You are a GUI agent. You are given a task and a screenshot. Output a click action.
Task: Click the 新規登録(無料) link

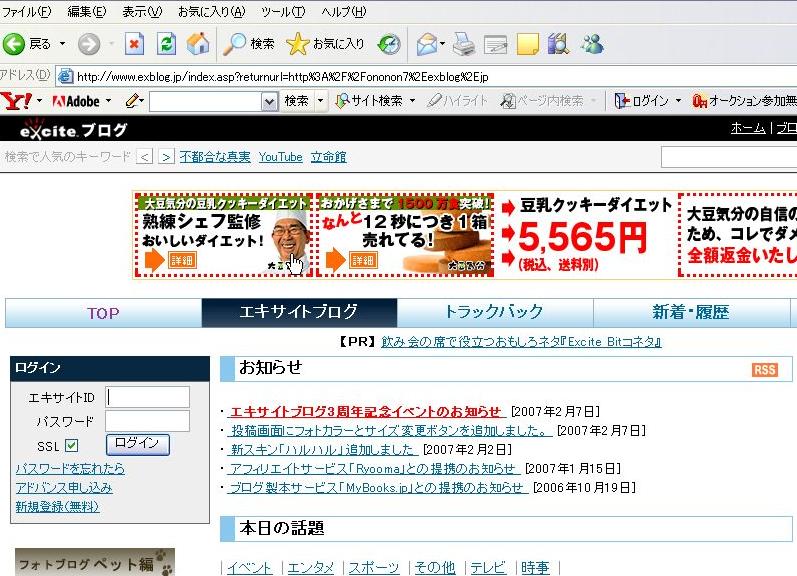click(x=57, y=506)
